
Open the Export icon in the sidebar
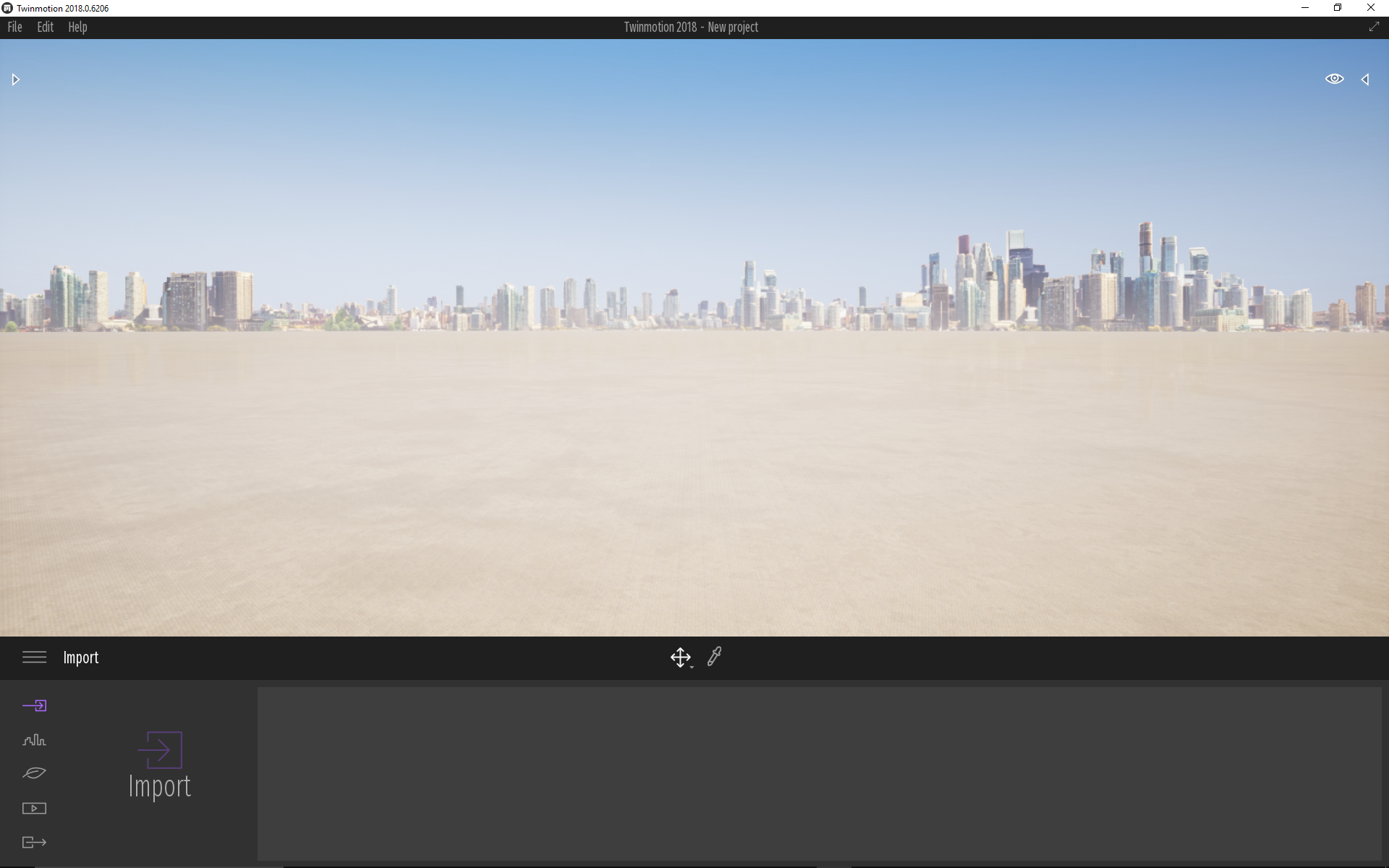point(34,842)
